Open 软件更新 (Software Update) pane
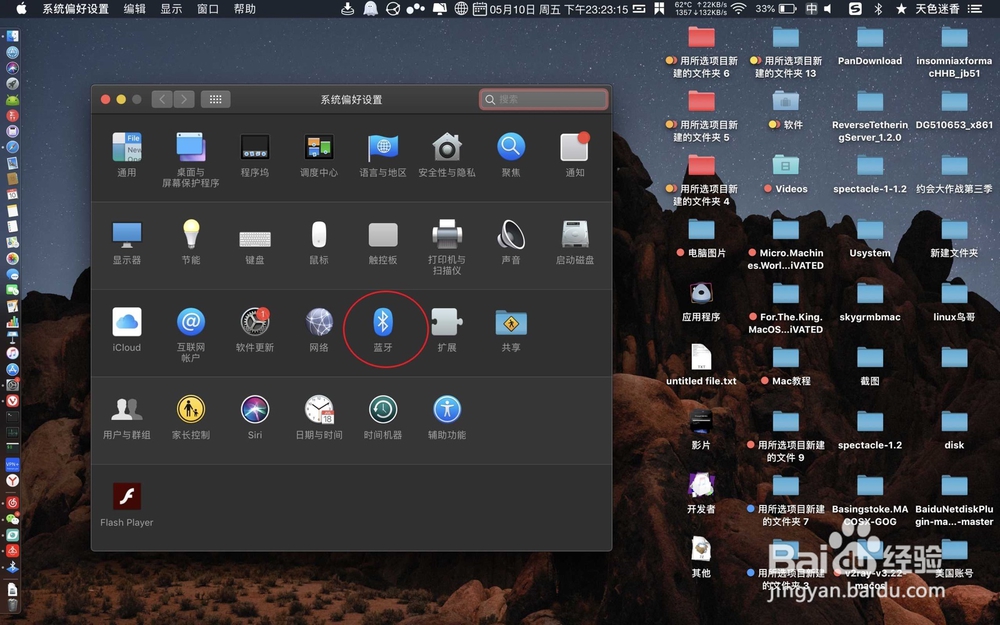Image resolution: width=1000 pixels, height=625 pixels. click(254, 322)
